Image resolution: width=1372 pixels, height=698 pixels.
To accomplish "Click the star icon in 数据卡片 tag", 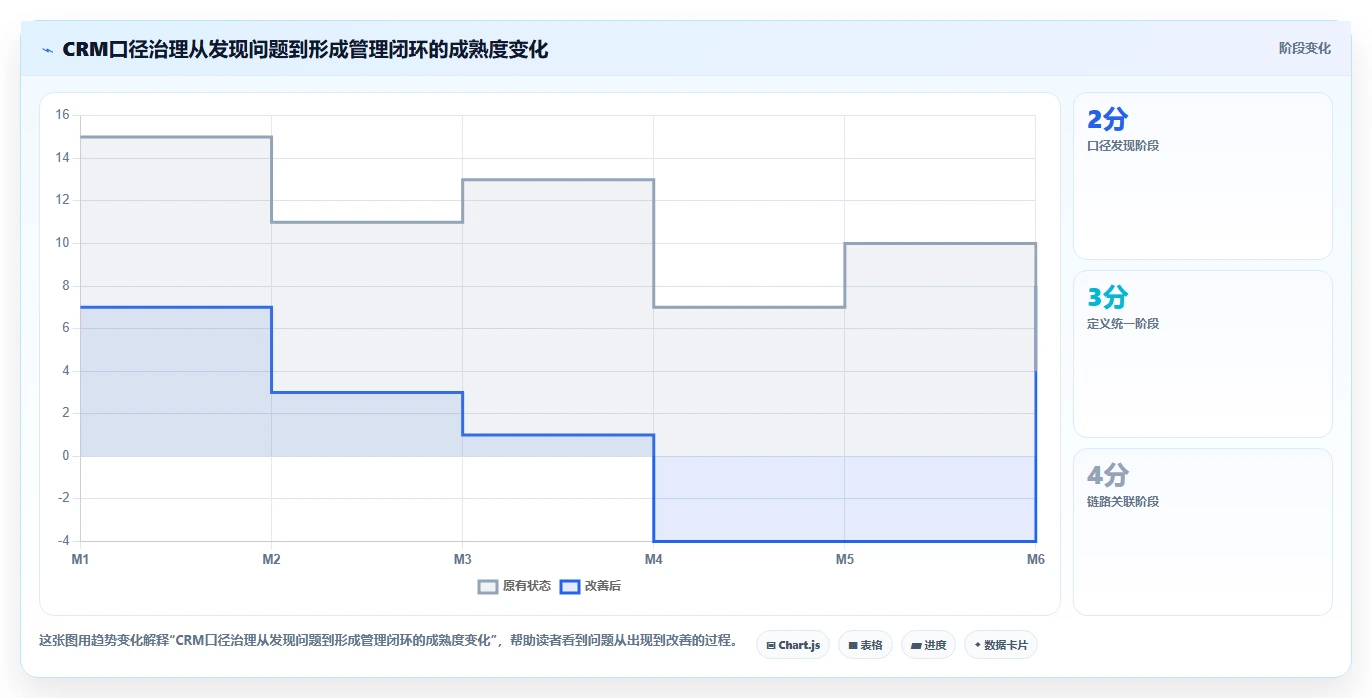I will click(978, 645).
